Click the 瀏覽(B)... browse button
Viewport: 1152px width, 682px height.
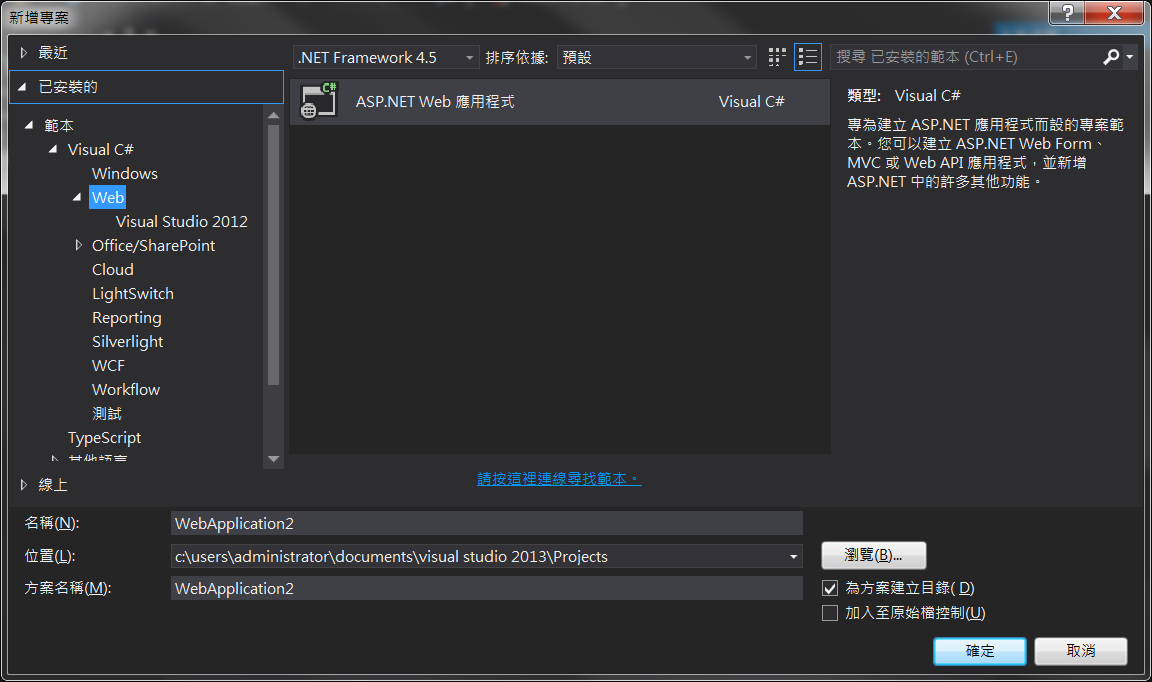pos(874,556)
